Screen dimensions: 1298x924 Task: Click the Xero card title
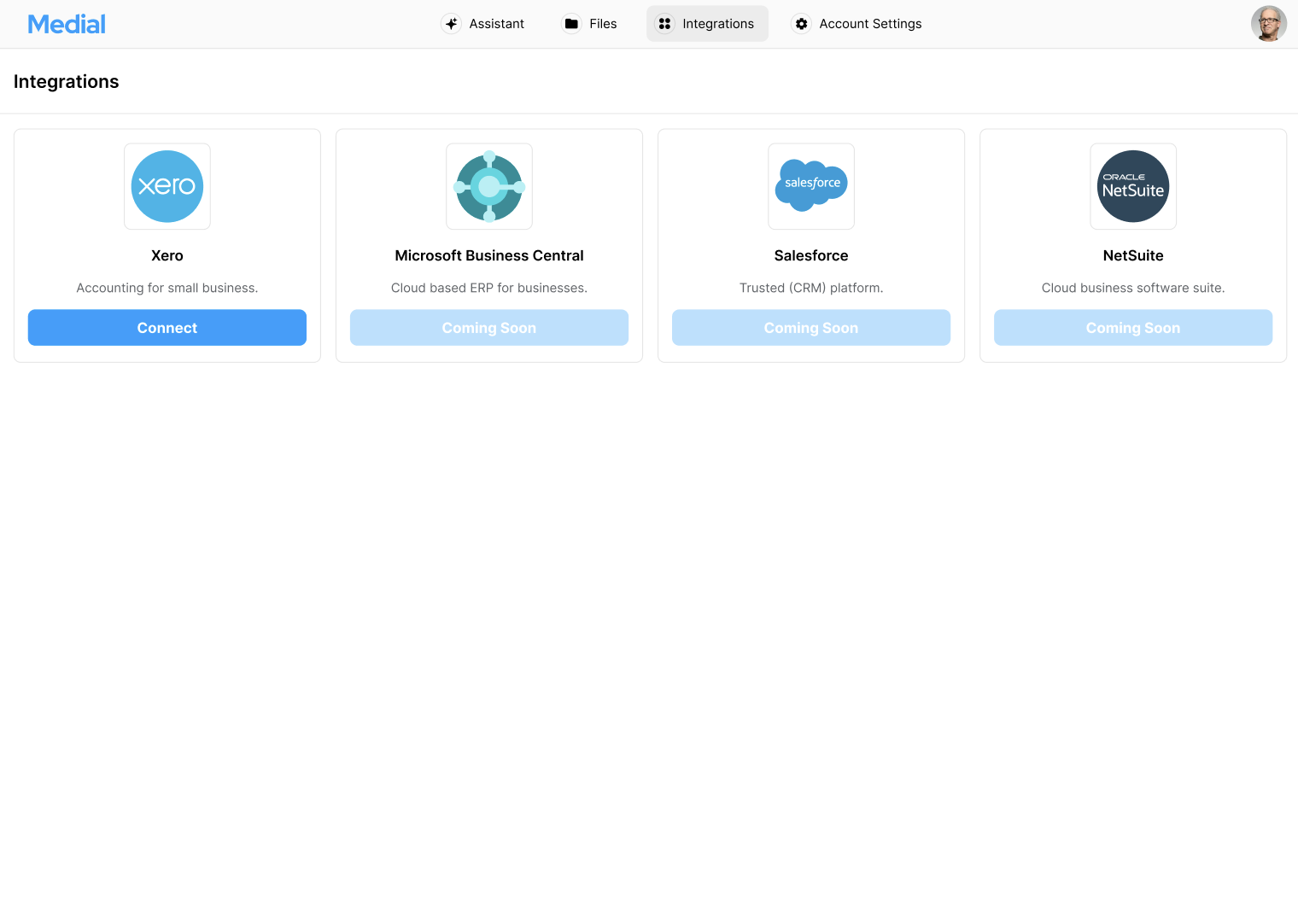[167, 255]
